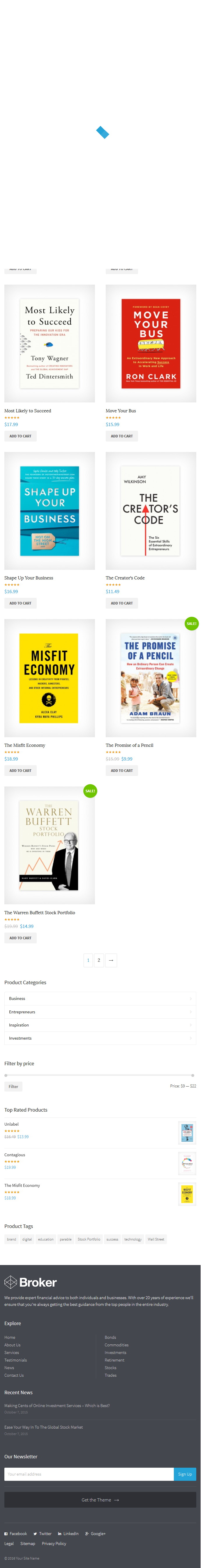
Task: Click the price Filter button
Action: coord(13,1087)
